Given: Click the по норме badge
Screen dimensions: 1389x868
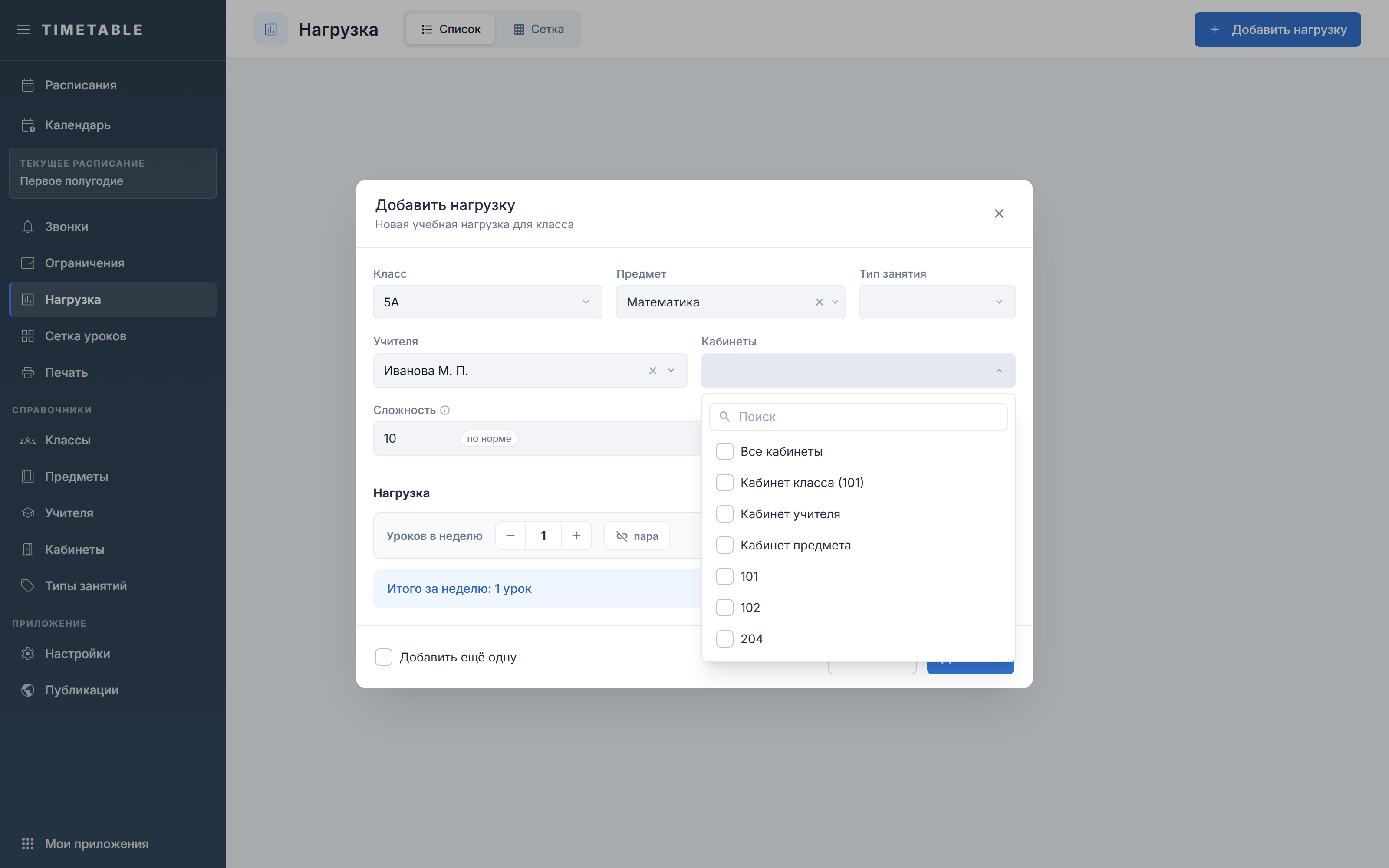Looking at the screenshot, I should (489, 439).
